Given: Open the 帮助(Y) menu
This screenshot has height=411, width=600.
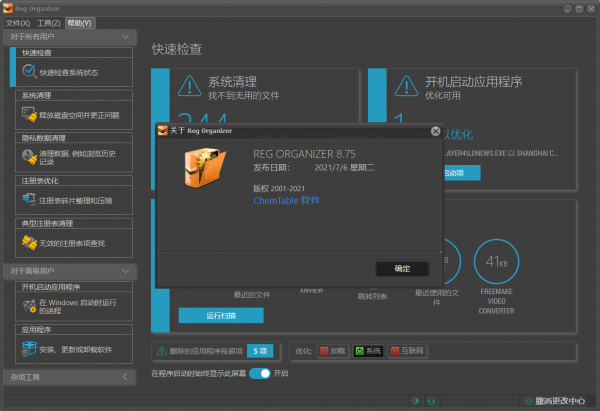Looking at the screenshot, I should pos(80,23).
